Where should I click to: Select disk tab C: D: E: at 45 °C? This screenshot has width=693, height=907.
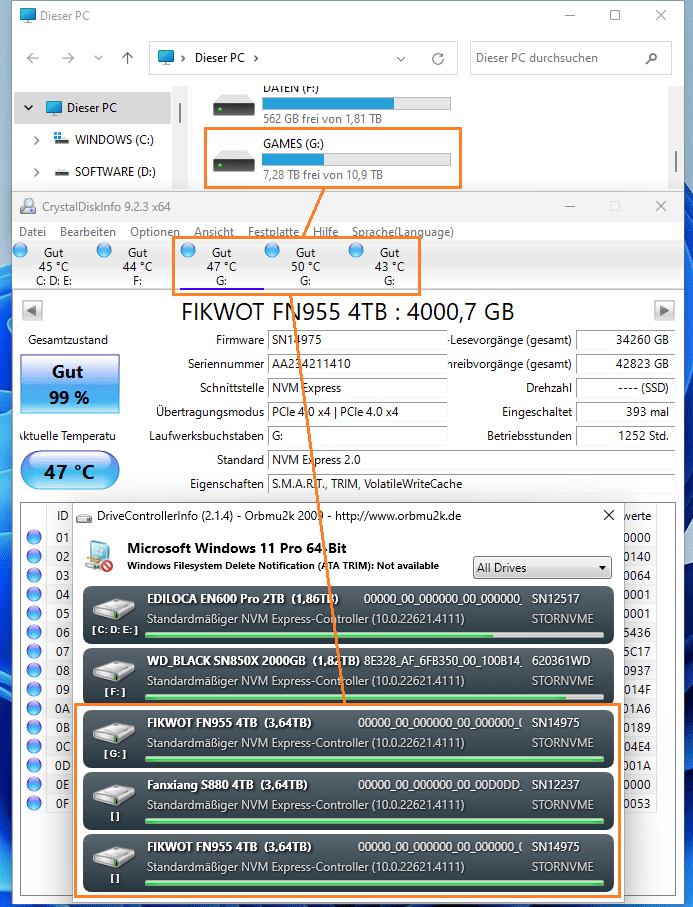pyautogui.click(x=54, y=266)
